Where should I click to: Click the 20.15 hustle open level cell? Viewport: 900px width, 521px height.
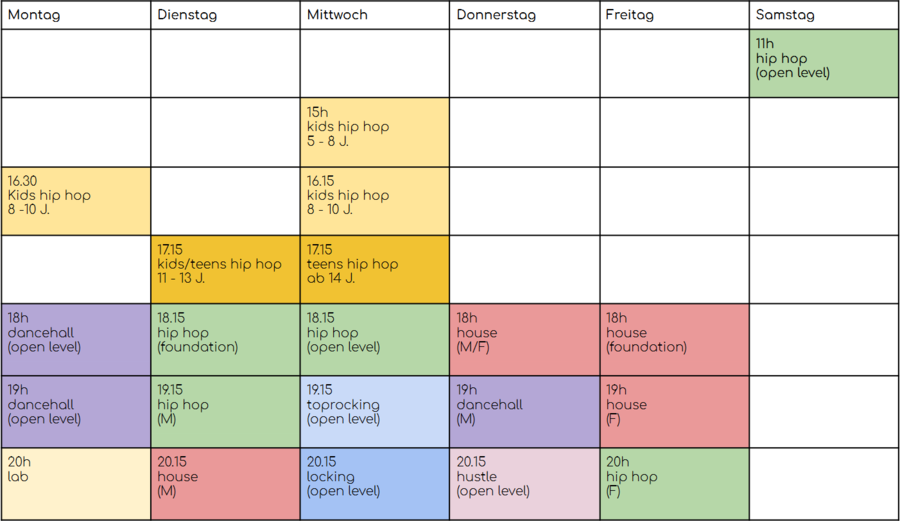[525, 484]
